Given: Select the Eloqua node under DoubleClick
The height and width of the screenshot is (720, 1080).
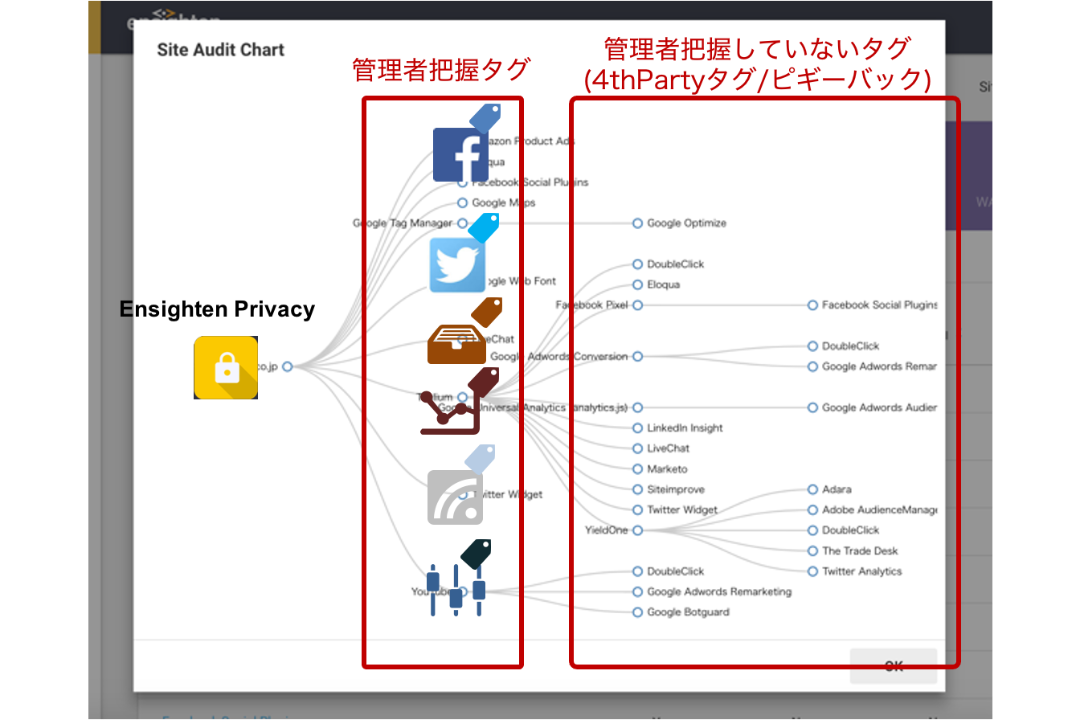Looking at the screenshot, I should 637,285.
